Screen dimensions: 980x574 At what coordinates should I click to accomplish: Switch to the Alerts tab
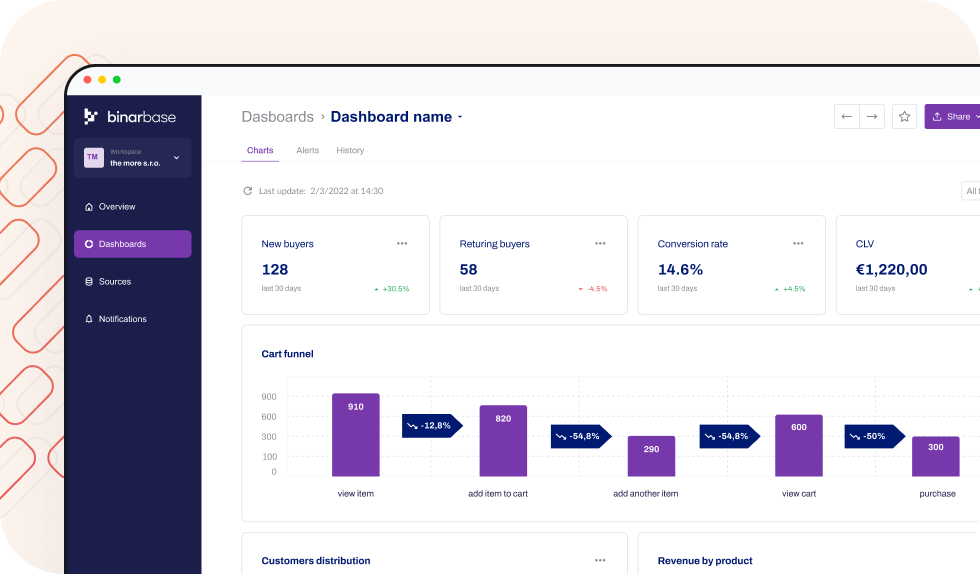click(x=308, y=151)
